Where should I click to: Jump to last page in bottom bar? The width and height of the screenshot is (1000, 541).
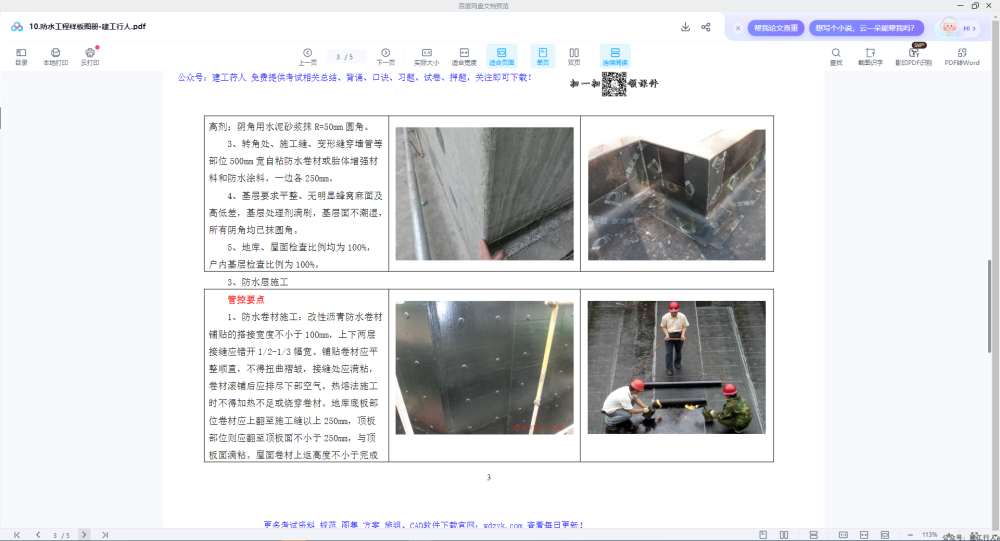click(105, 535)
